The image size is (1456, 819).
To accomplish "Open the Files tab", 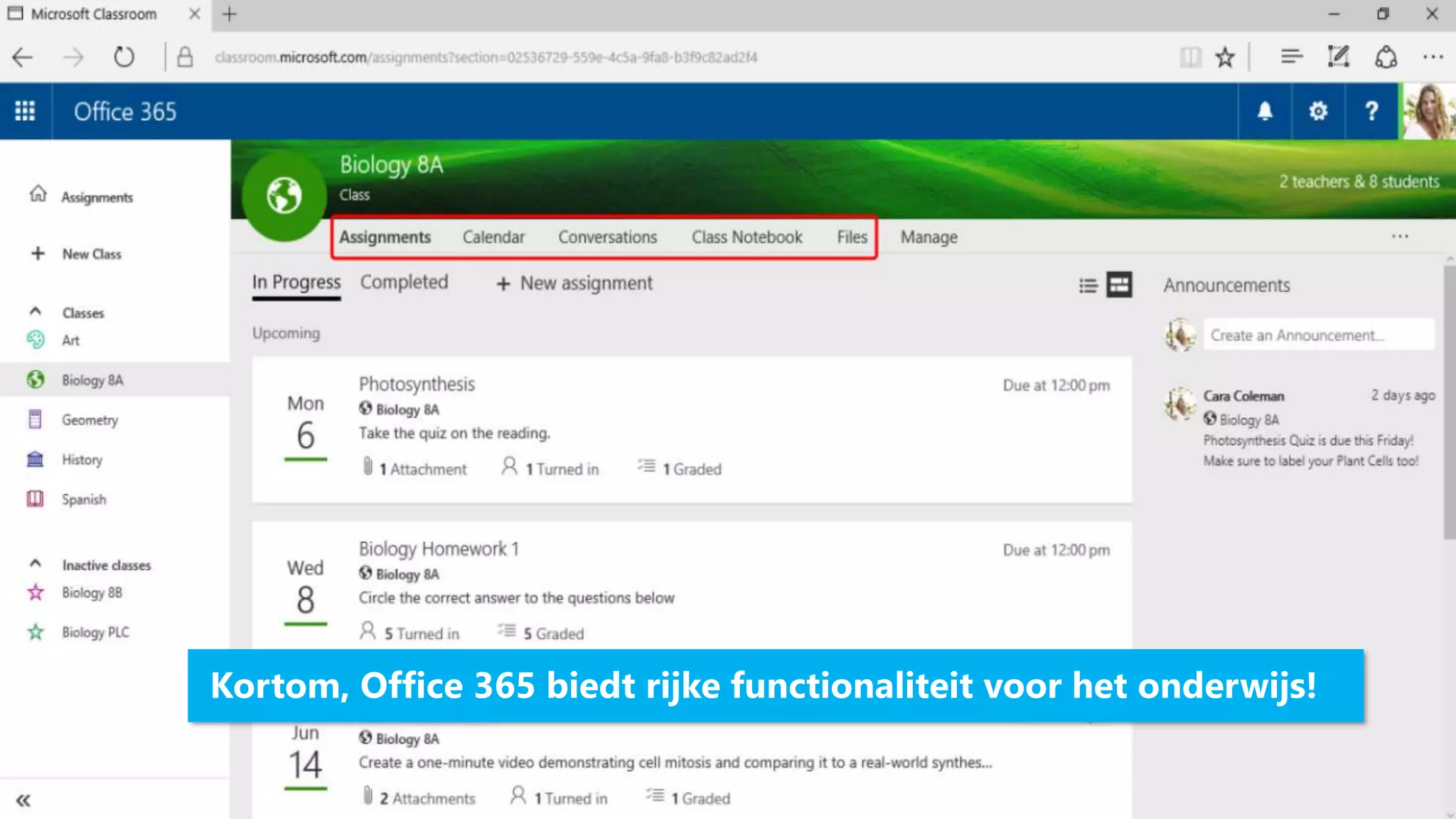I will [x=852, y=237].
